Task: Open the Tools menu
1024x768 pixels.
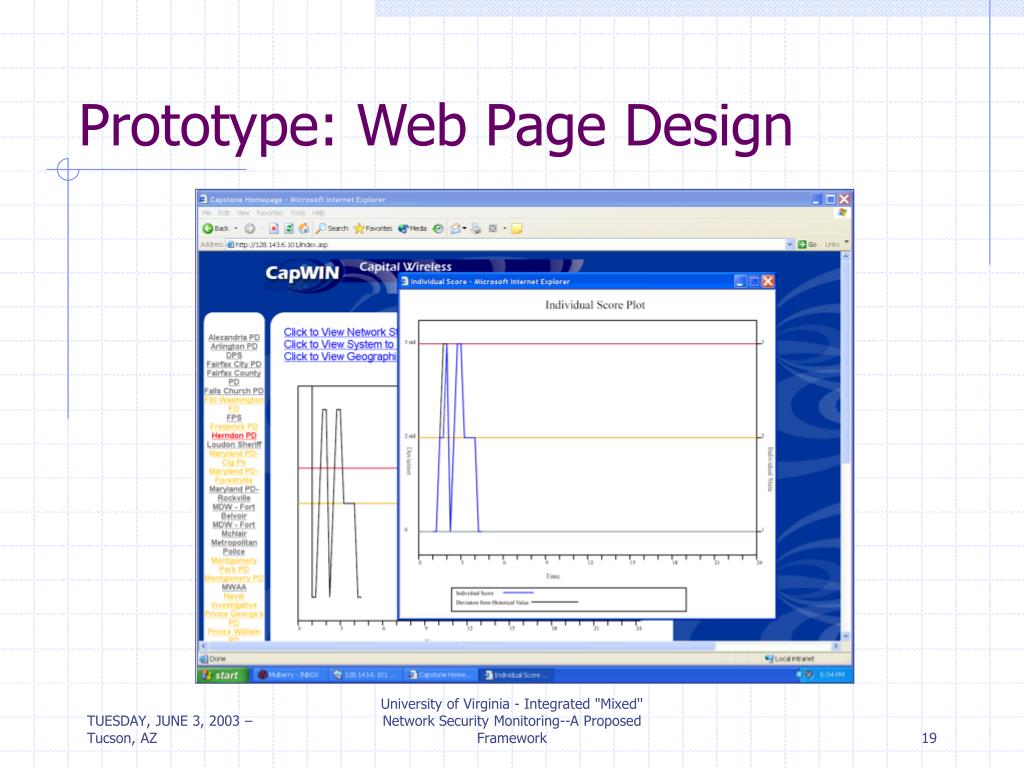Action: click(x=298, y=213)
